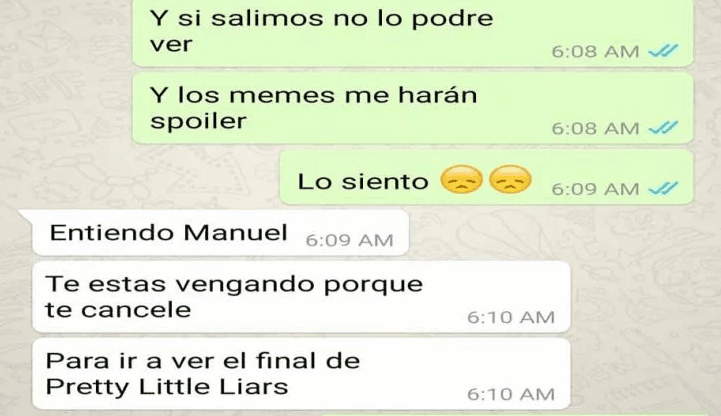Click the word 'spoiler' in green bubble
Screen dimensions: 721x416
(198, 122)
